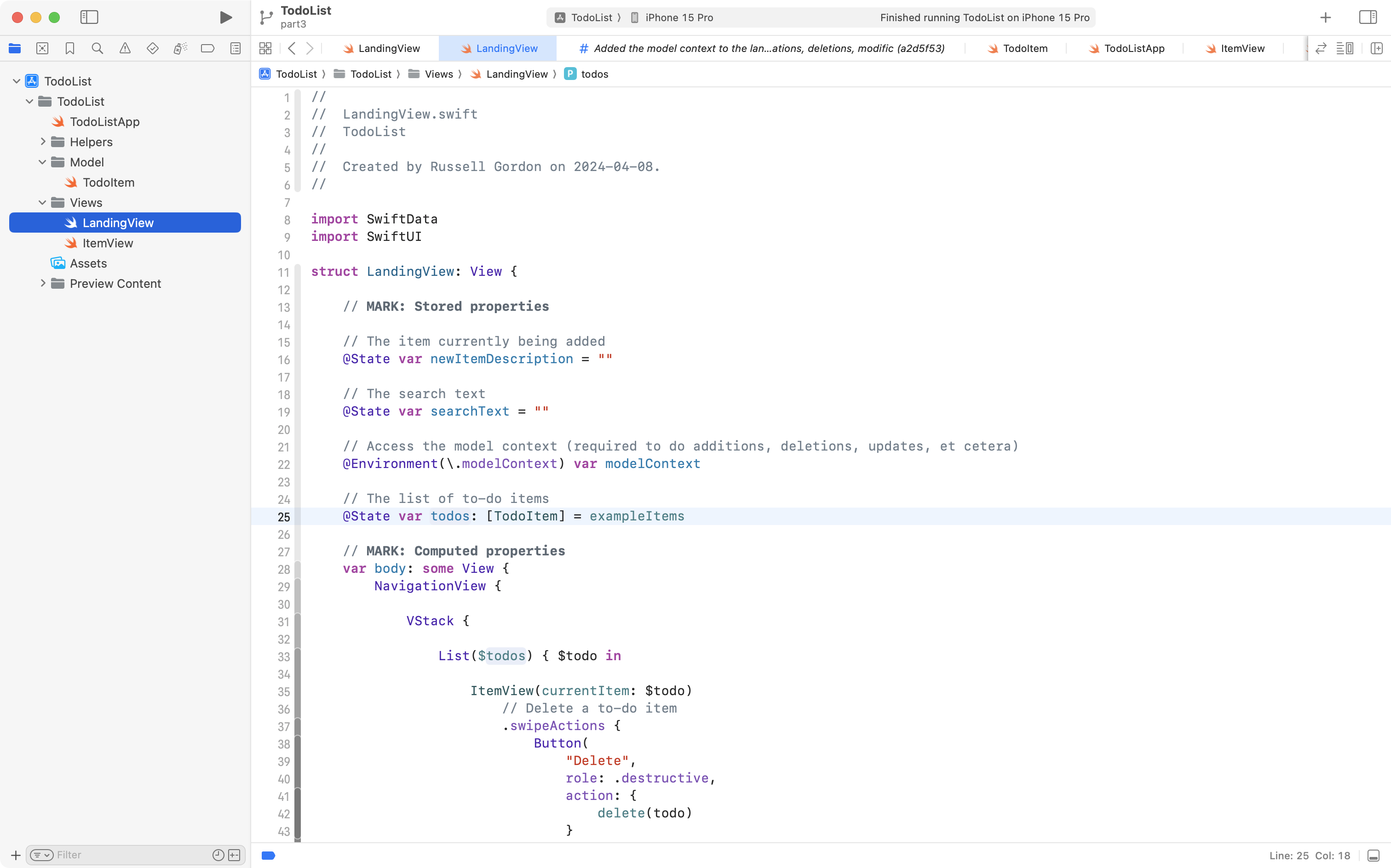Open the Issue navigator
This screenshot has height=868, width=1391.
point(125,48)
